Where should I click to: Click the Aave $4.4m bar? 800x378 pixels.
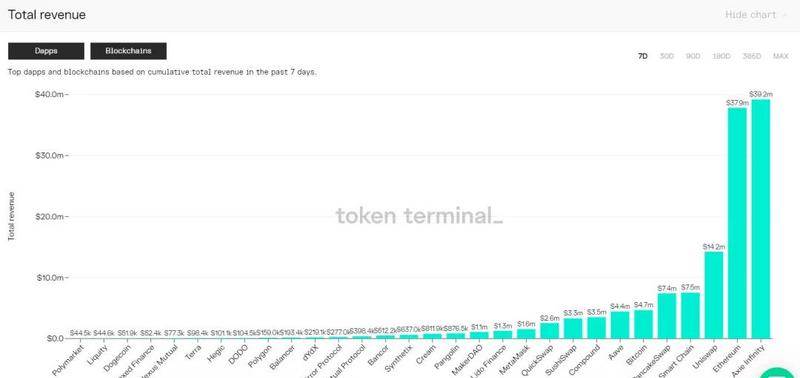(x=620, y=325)
